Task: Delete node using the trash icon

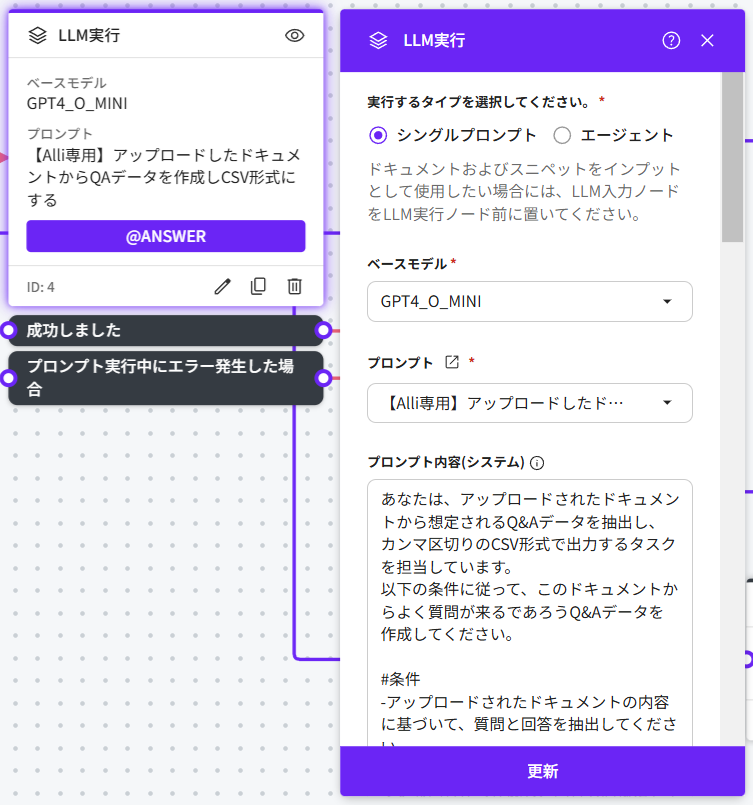Action: [x=294, y=287]
